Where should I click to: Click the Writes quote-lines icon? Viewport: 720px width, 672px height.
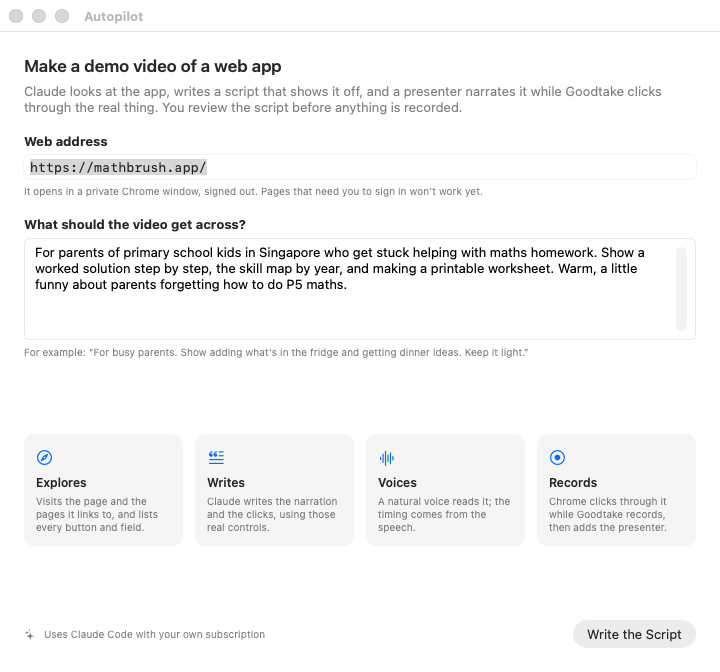216,457
